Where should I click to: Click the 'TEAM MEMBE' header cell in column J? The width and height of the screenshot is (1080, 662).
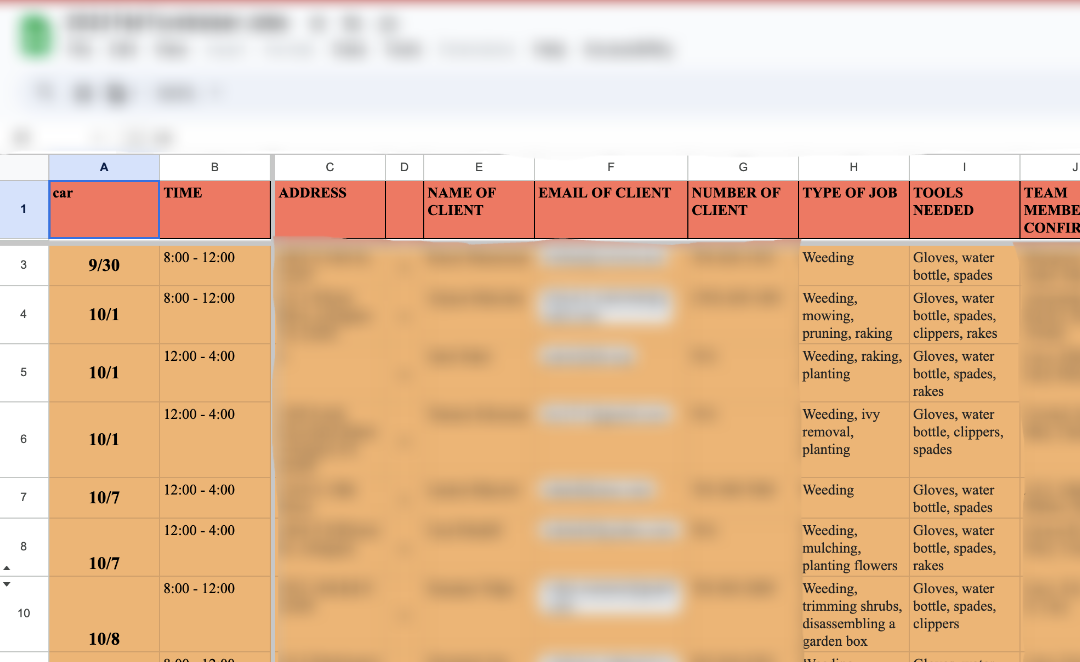tap(1050, 209)
